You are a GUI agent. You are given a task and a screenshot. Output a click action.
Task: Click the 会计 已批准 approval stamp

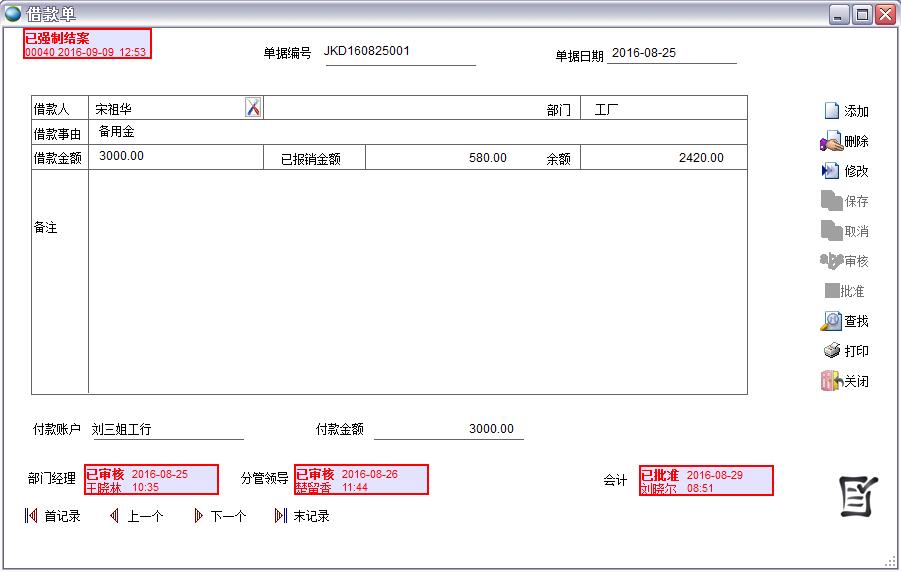coord(706,480)
